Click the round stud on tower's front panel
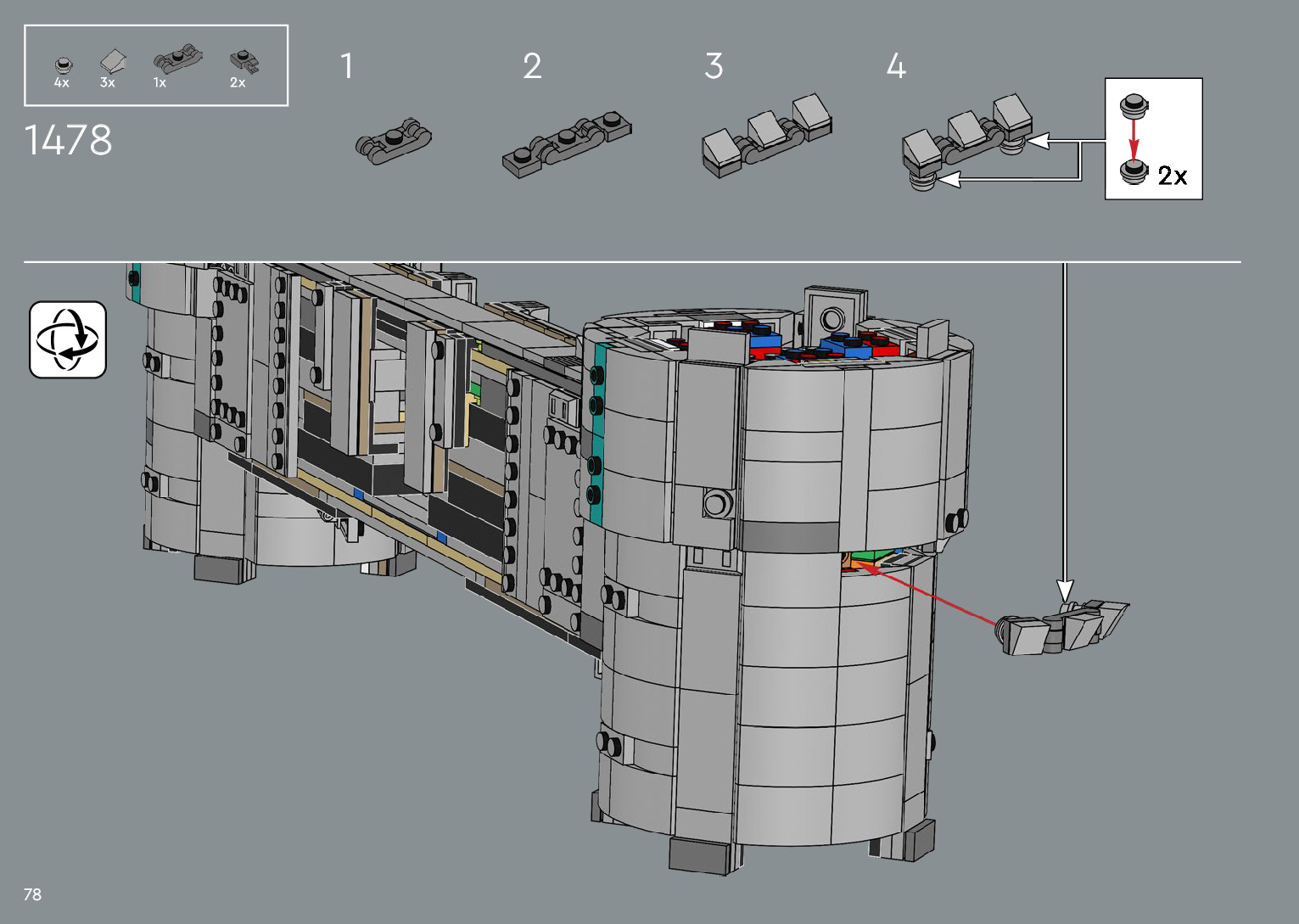The height and width of the screenshot is (924, 1299). point(717,504)
